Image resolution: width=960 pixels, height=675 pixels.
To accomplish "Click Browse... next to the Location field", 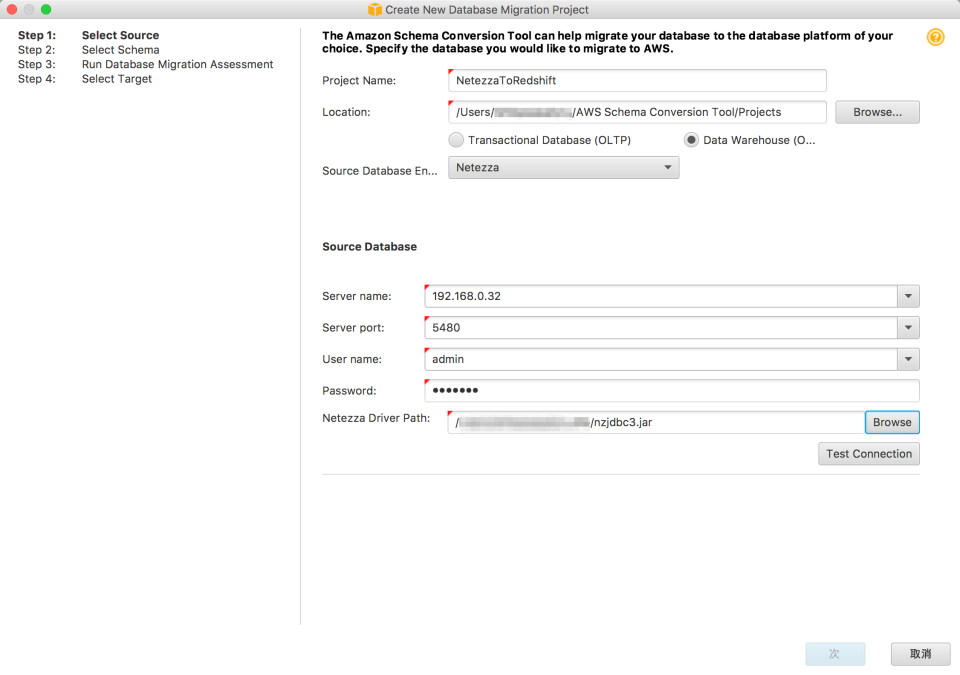I will [877, 111].
